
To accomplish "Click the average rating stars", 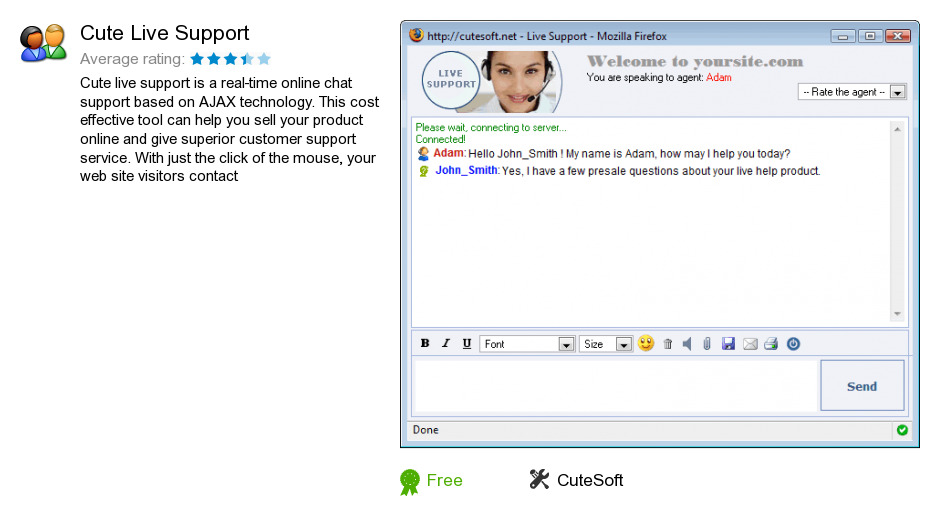I will click(231, 59).
